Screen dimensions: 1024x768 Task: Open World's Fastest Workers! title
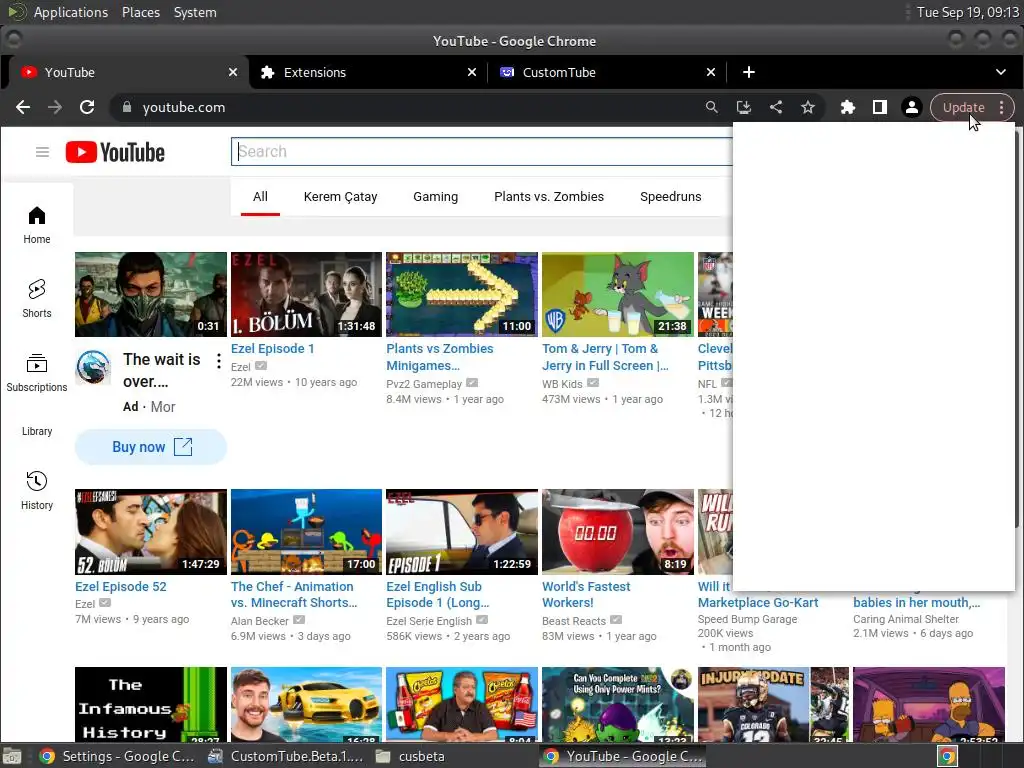tap(586, 594)
